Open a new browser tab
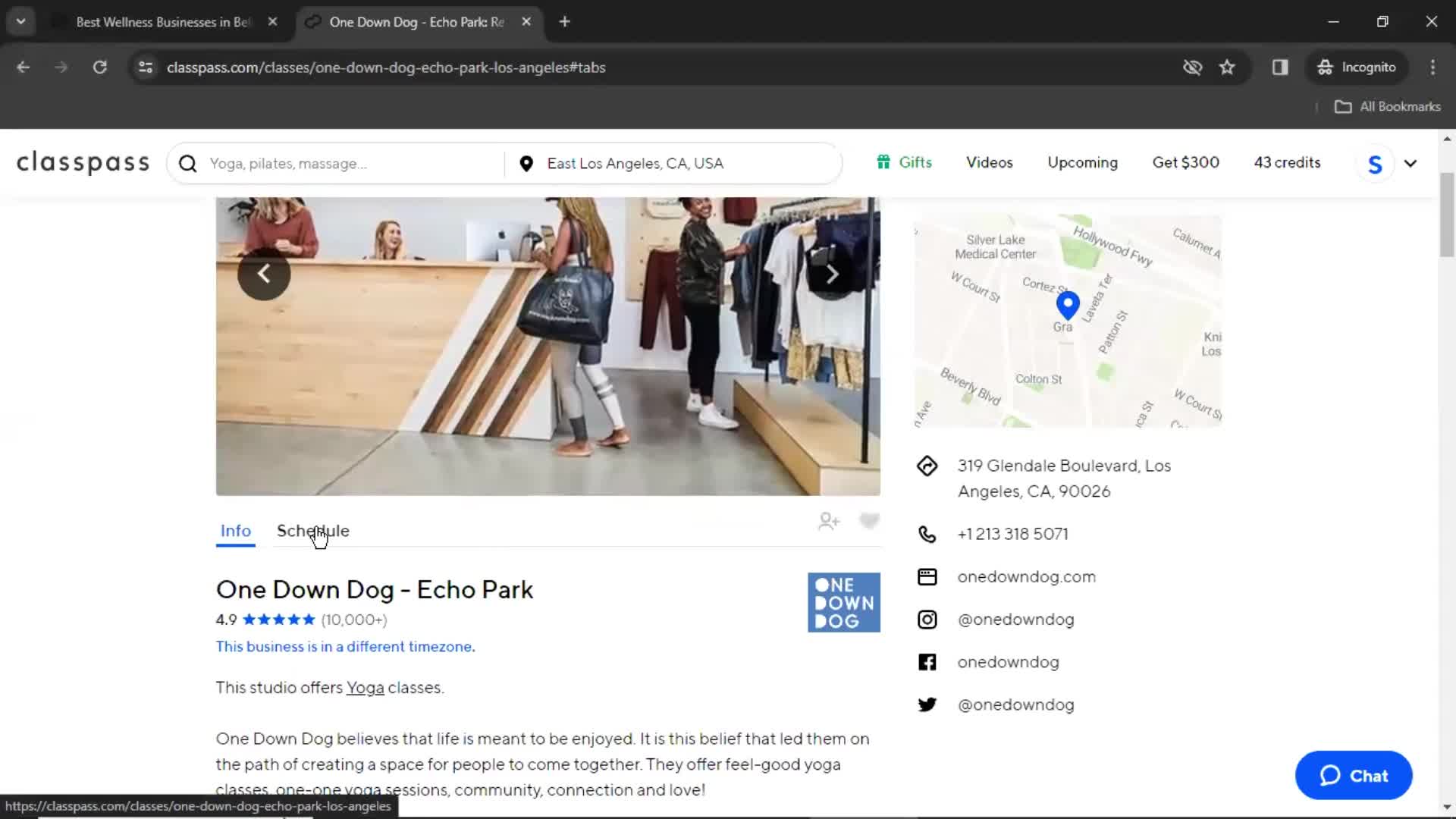The image size is (1456, 819). 564,22
